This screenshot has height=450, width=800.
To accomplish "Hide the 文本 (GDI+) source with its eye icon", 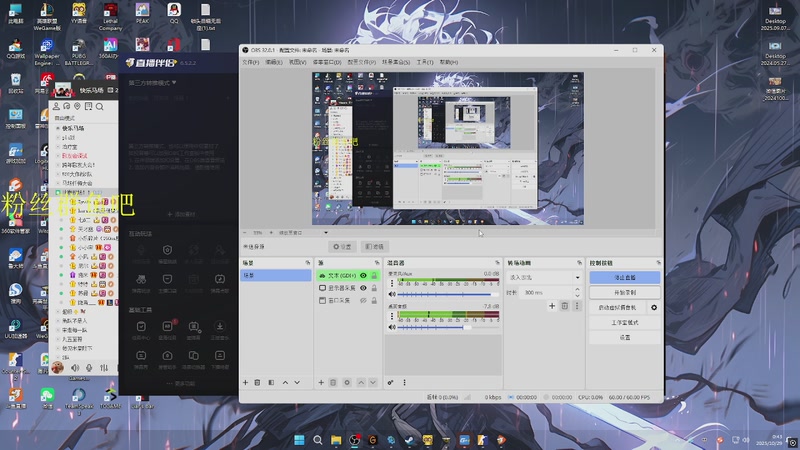I will pyautogui.click(x=363, y=275).
